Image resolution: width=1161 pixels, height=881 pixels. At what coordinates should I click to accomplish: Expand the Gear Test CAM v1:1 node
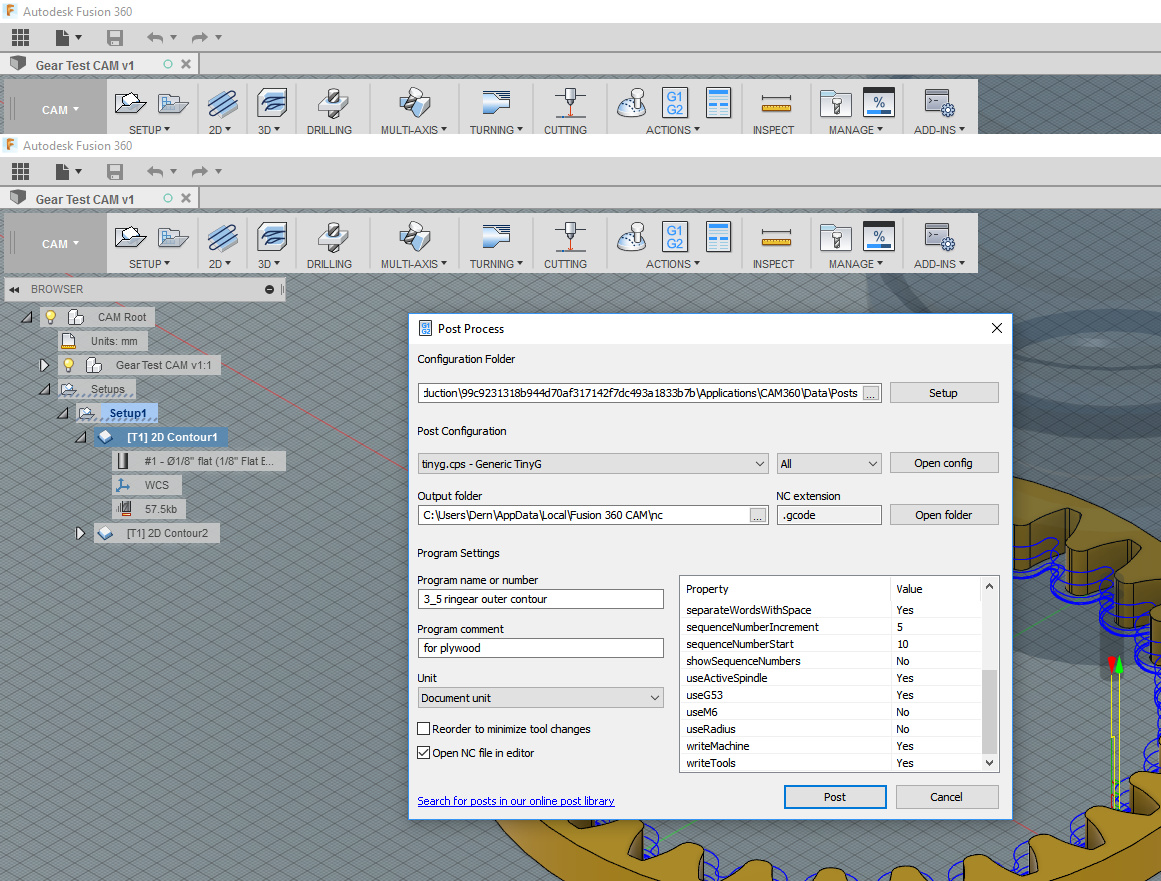point(44,365)
